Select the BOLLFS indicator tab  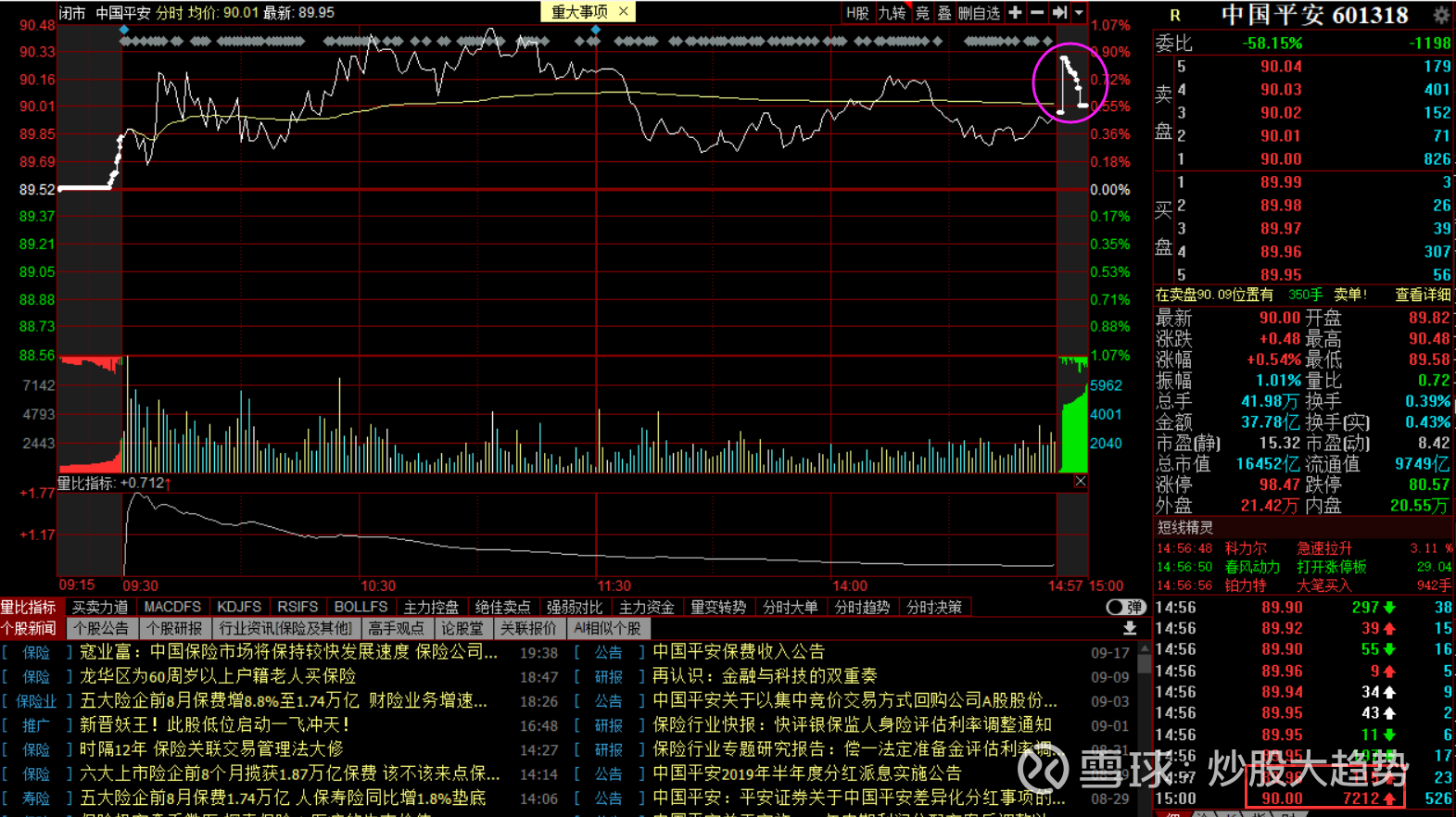click(x=361, y=607)
